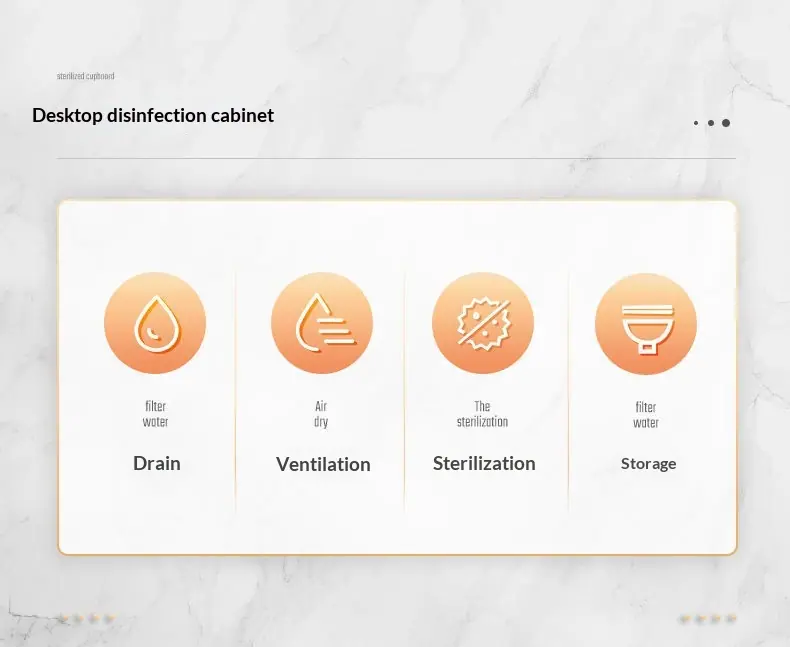Viewport: 790px width, 647px height.
Task: Click the crossed-out germ sterilization icon
Action: [x=483, y=323]
